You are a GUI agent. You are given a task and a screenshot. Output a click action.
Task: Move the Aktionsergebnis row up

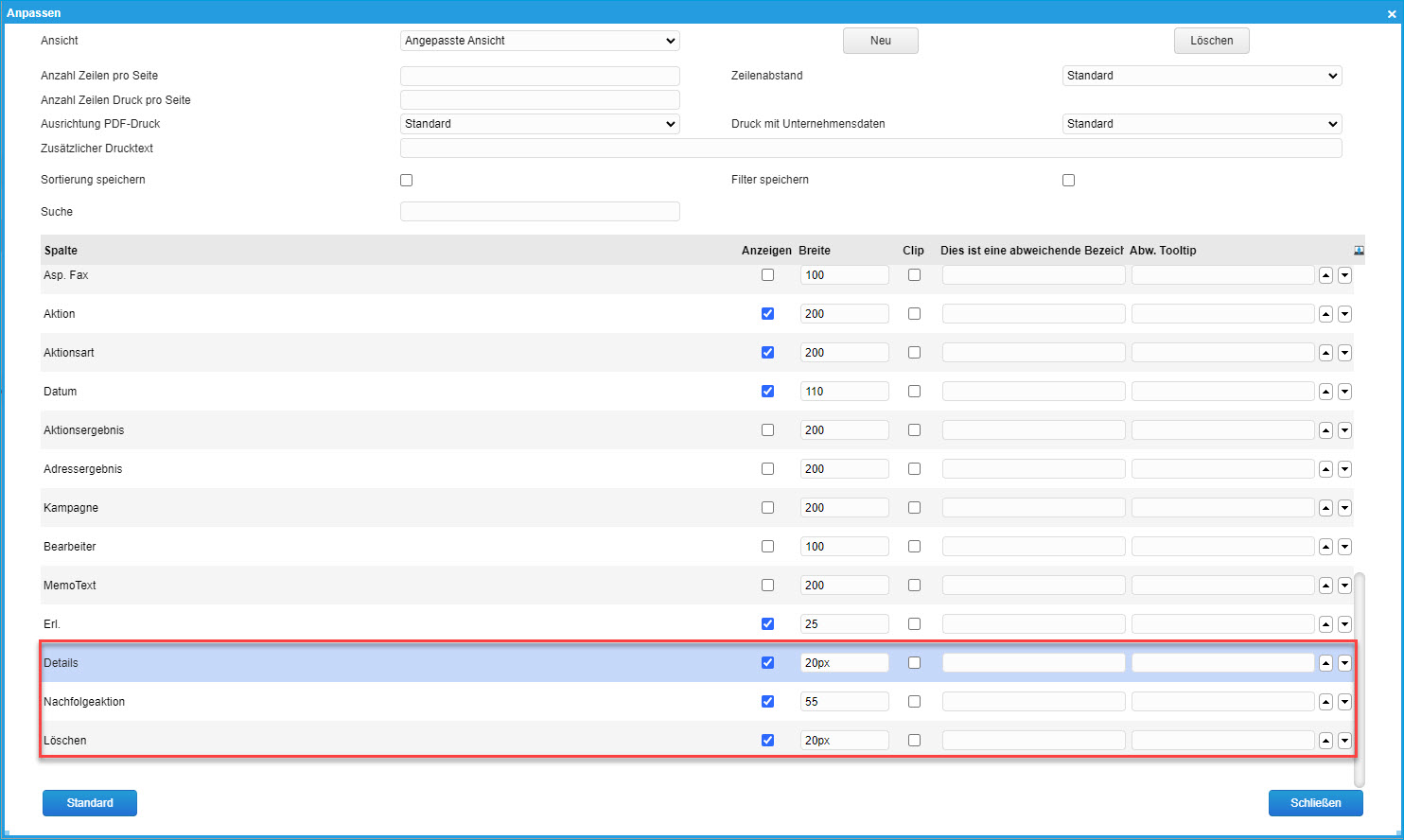click(x=1325, y=430)
